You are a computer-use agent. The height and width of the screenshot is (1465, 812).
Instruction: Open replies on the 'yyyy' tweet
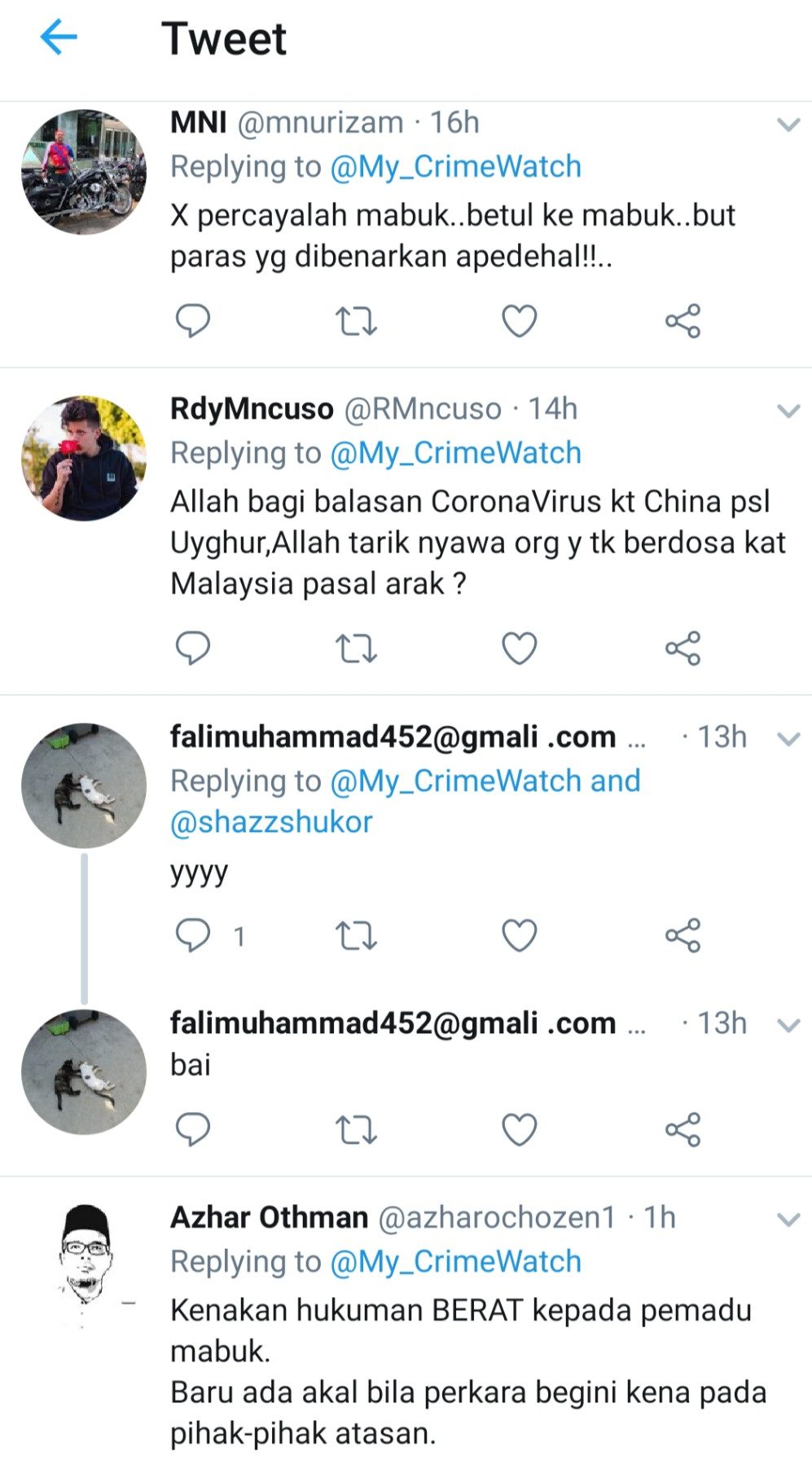tap(193, 935)
